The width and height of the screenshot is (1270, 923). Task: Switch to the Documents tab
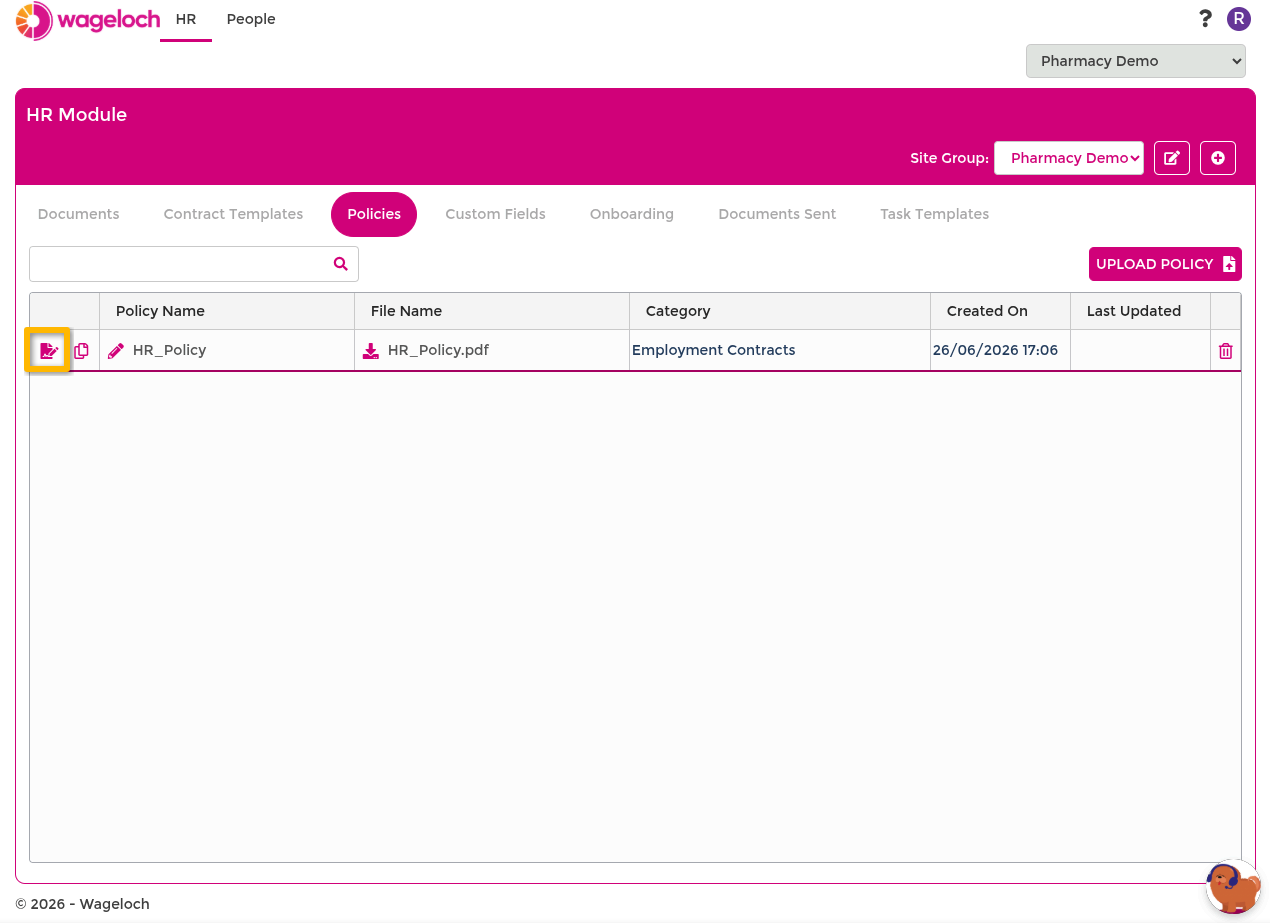point(78,214)
